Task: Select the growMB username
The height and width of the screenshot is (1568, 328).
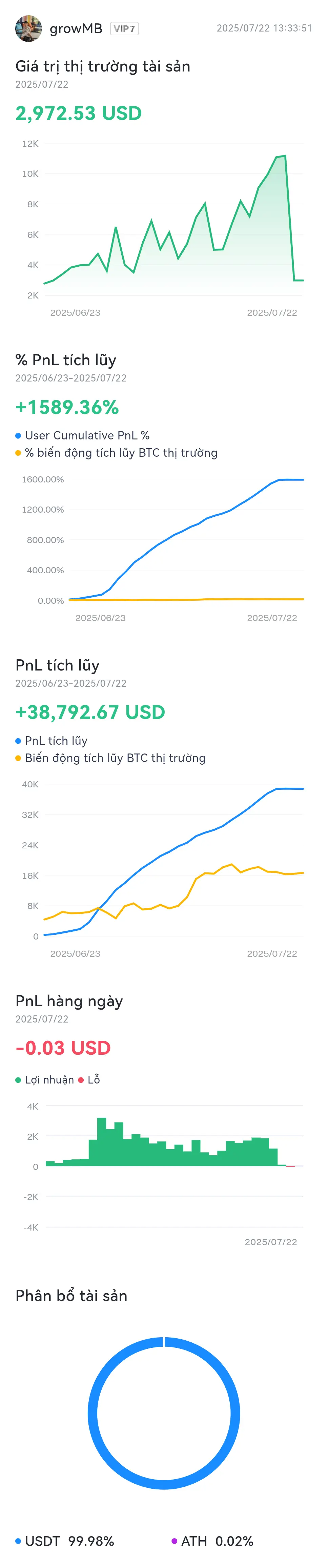Action: click(x=76, y=28)
